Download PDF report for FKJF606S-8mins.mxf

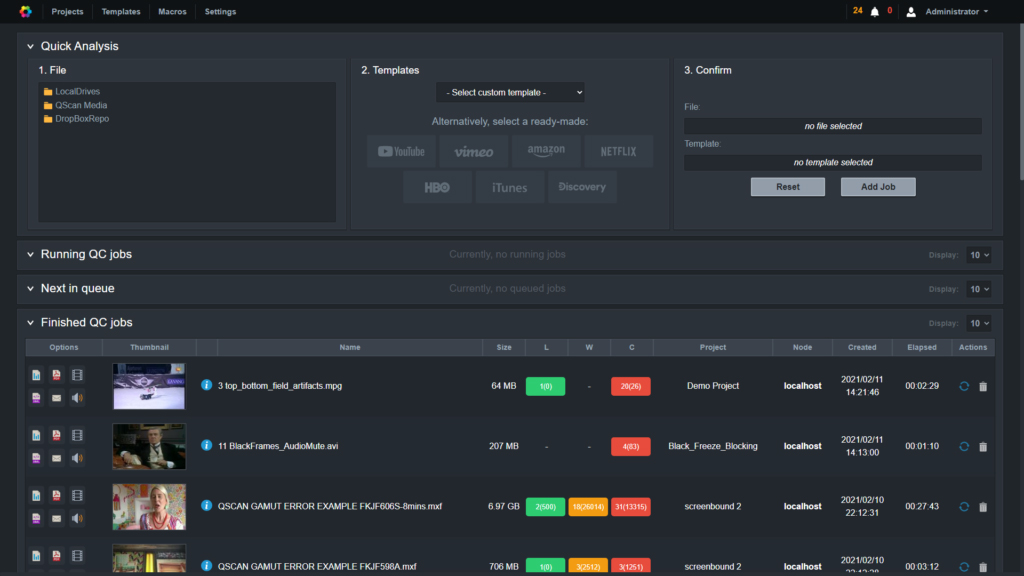click(57, 495)
